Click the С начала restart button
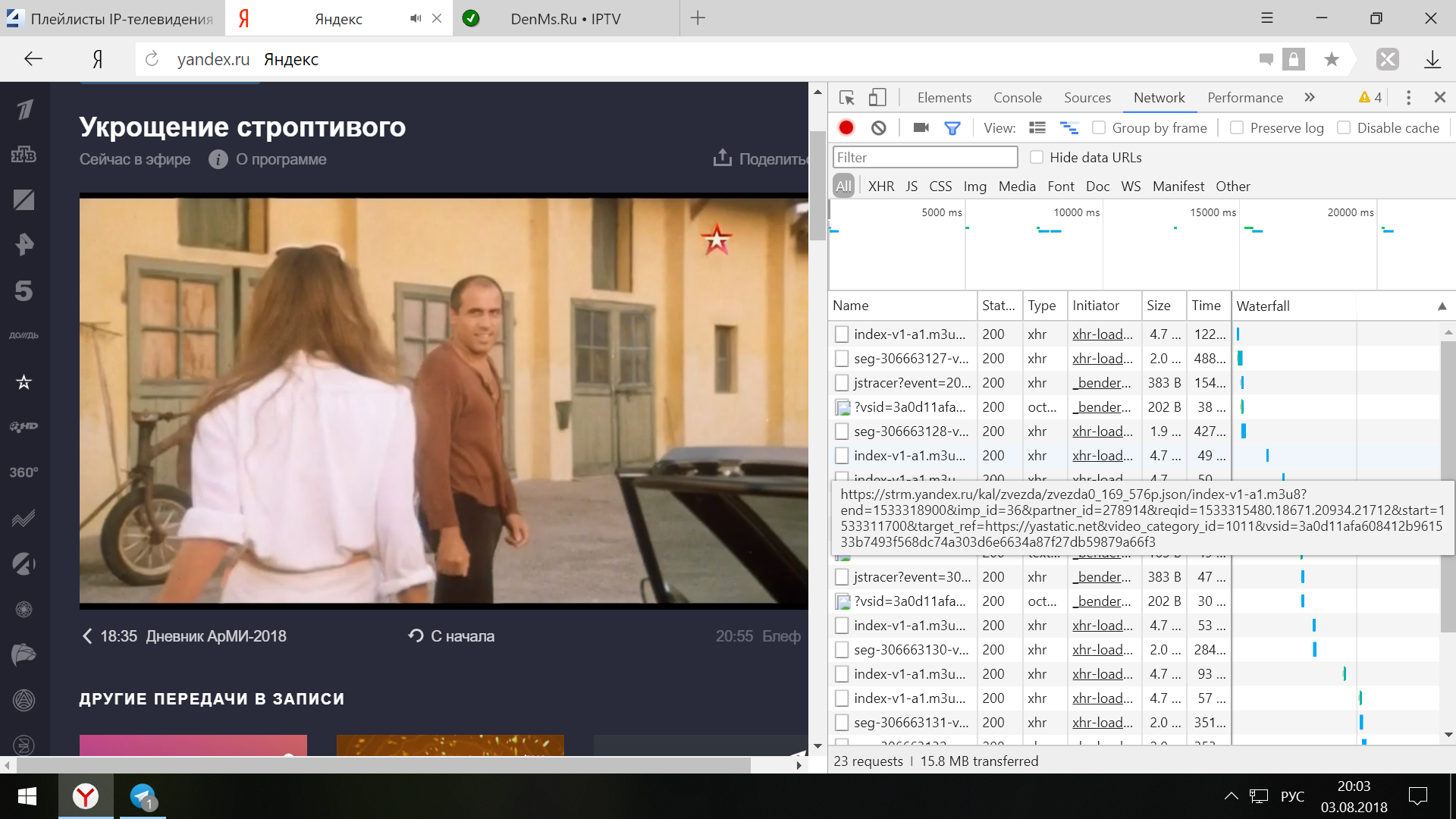Screen dimensions: 1456x819 452,636
